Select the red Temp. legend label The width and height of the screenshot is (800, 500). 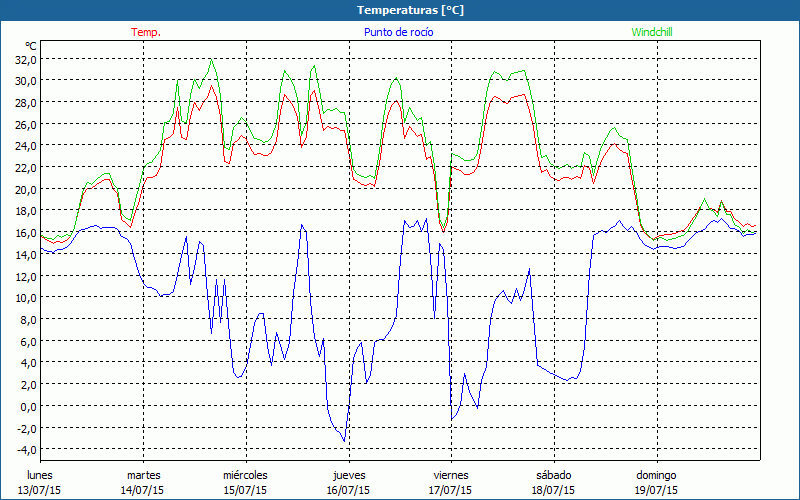point(145,32)
